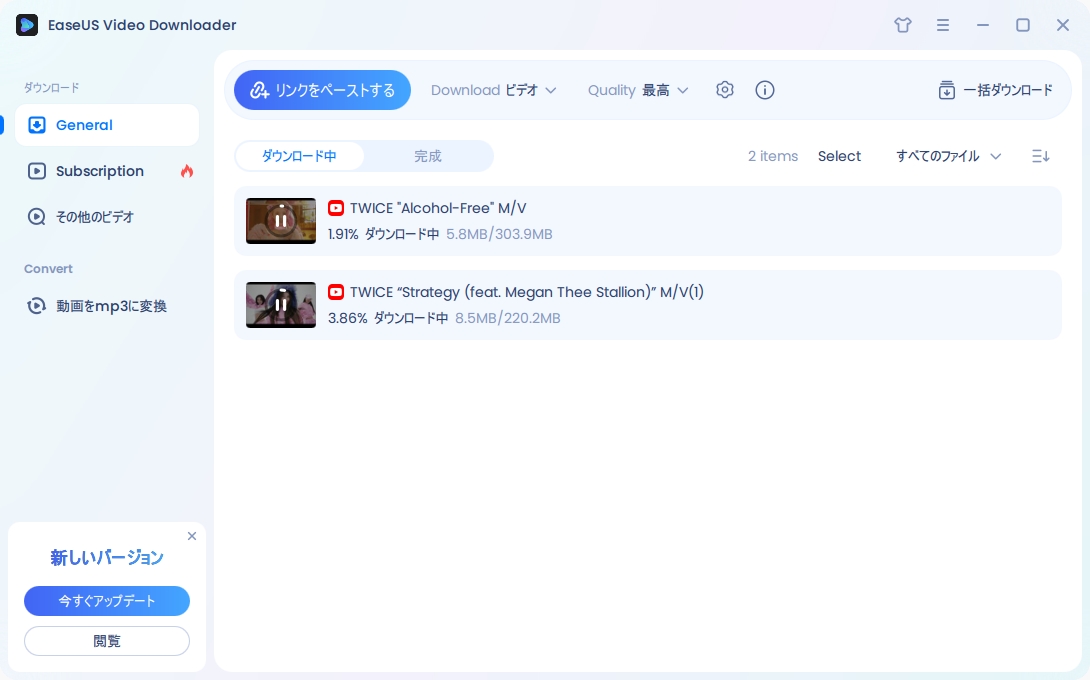Click Select to enable item selection mode

839,156
